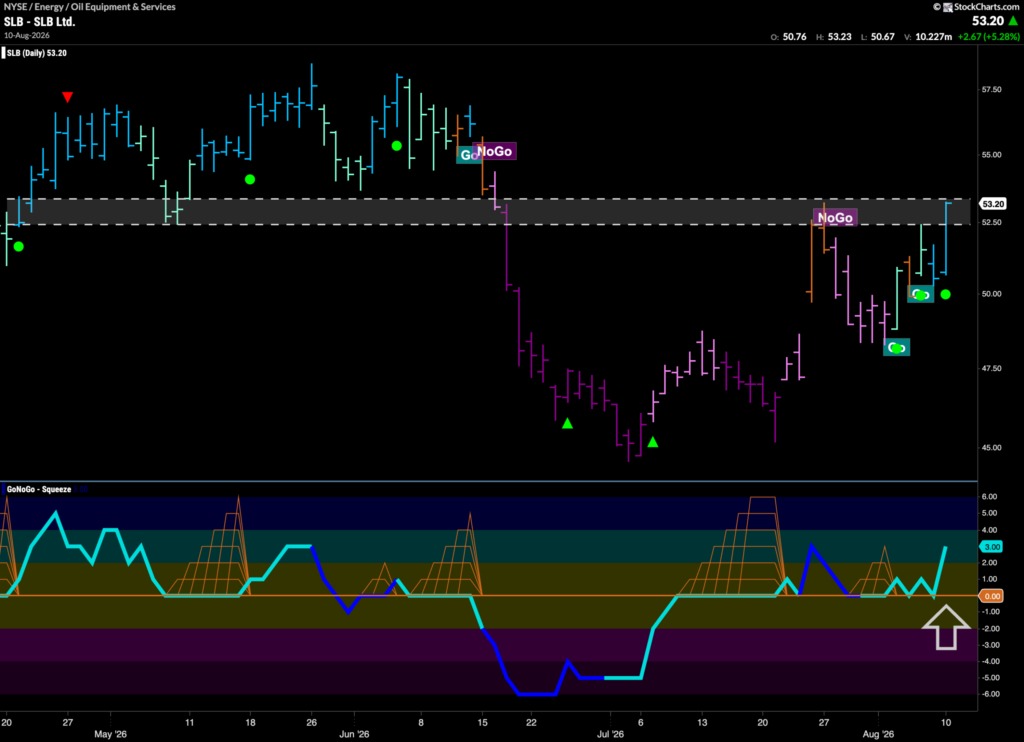This screenshot has height=742, width=1024.
Task: Click the SLB (Daily) 53.20 legend label
Action: pyautogui.click(x=37, y=53)
